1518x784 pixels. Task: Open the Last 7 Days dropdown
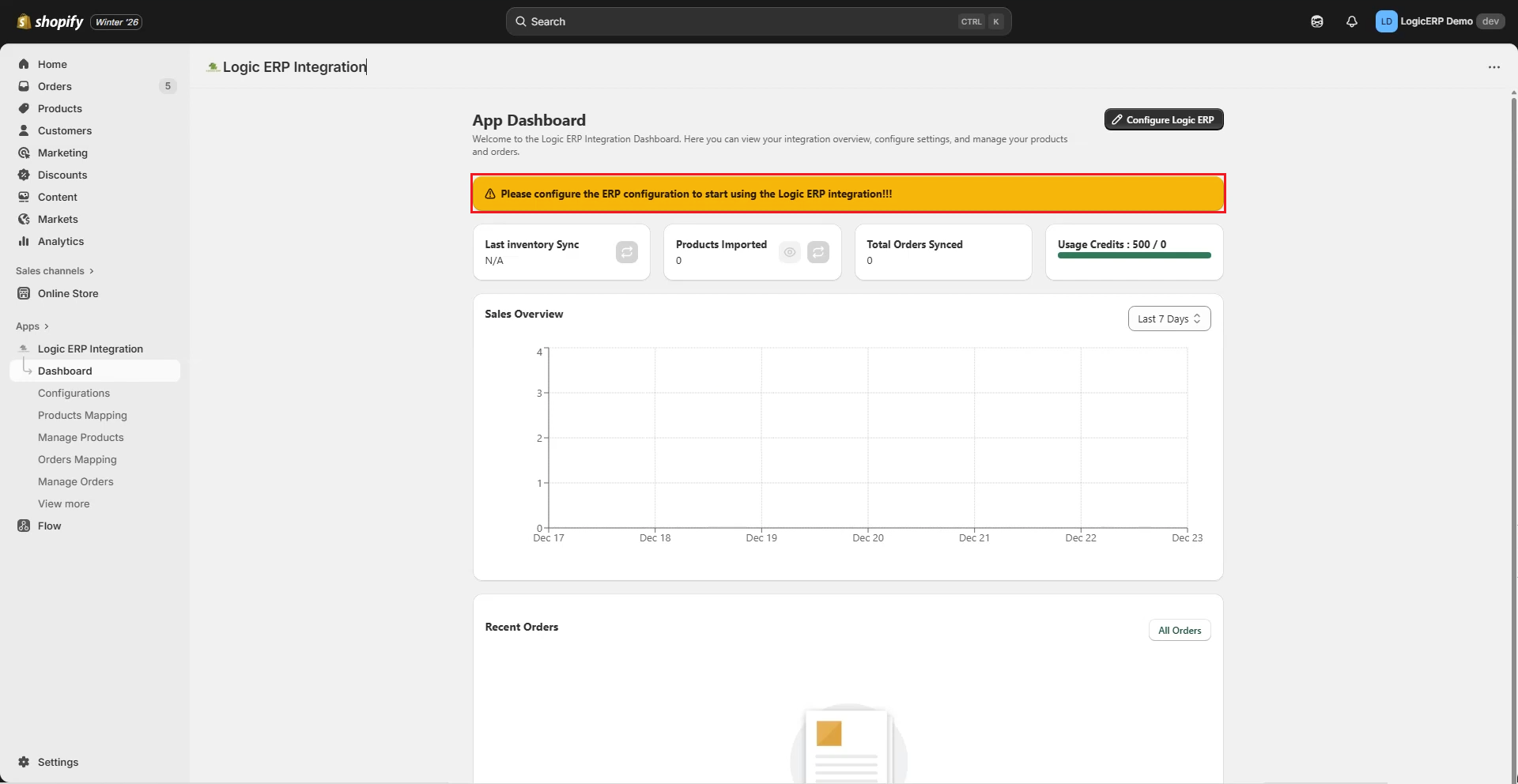pos(1169,318)
